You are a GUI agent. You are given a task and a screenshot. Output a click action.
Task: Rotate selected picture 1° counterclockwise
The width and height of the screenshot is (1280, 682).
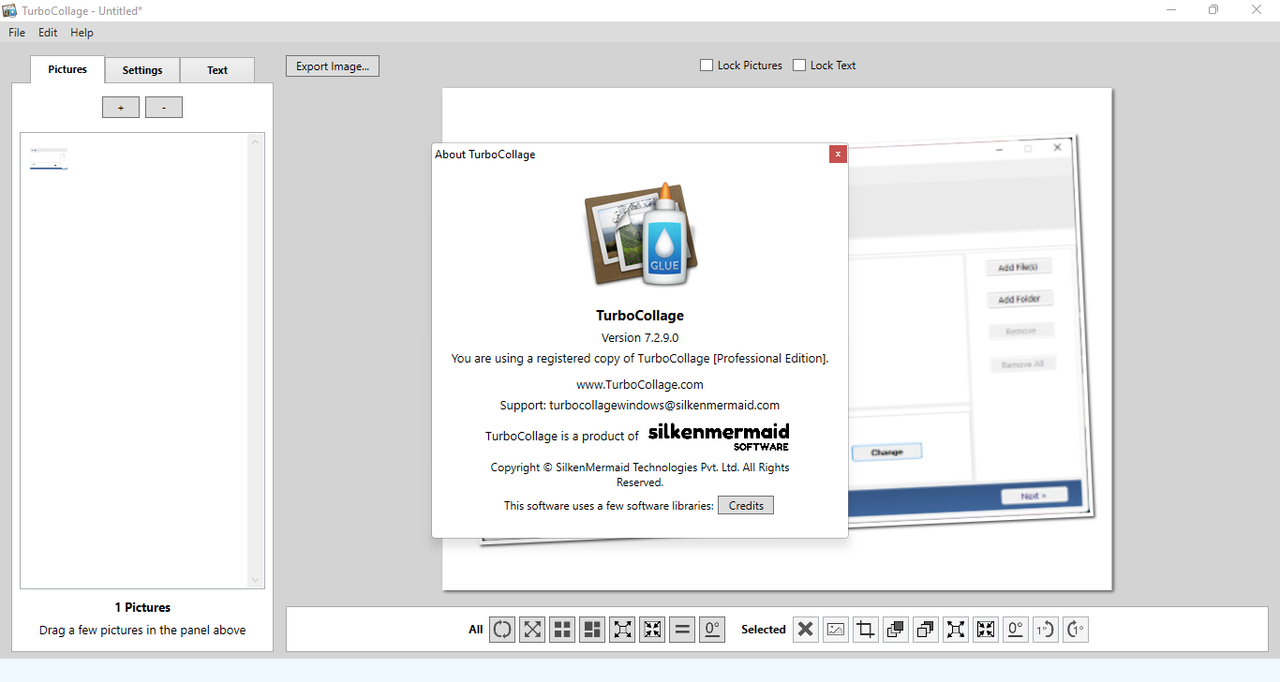pyautogui.click(x=1045, y=629)
